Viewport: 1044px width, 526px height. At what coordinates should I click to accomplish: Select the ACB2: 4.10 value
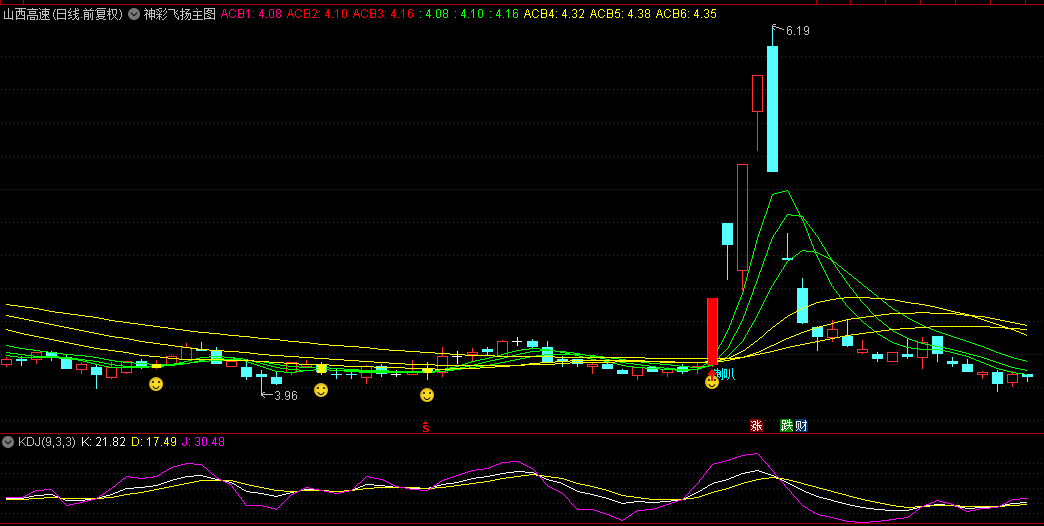[x=317, y=13]
